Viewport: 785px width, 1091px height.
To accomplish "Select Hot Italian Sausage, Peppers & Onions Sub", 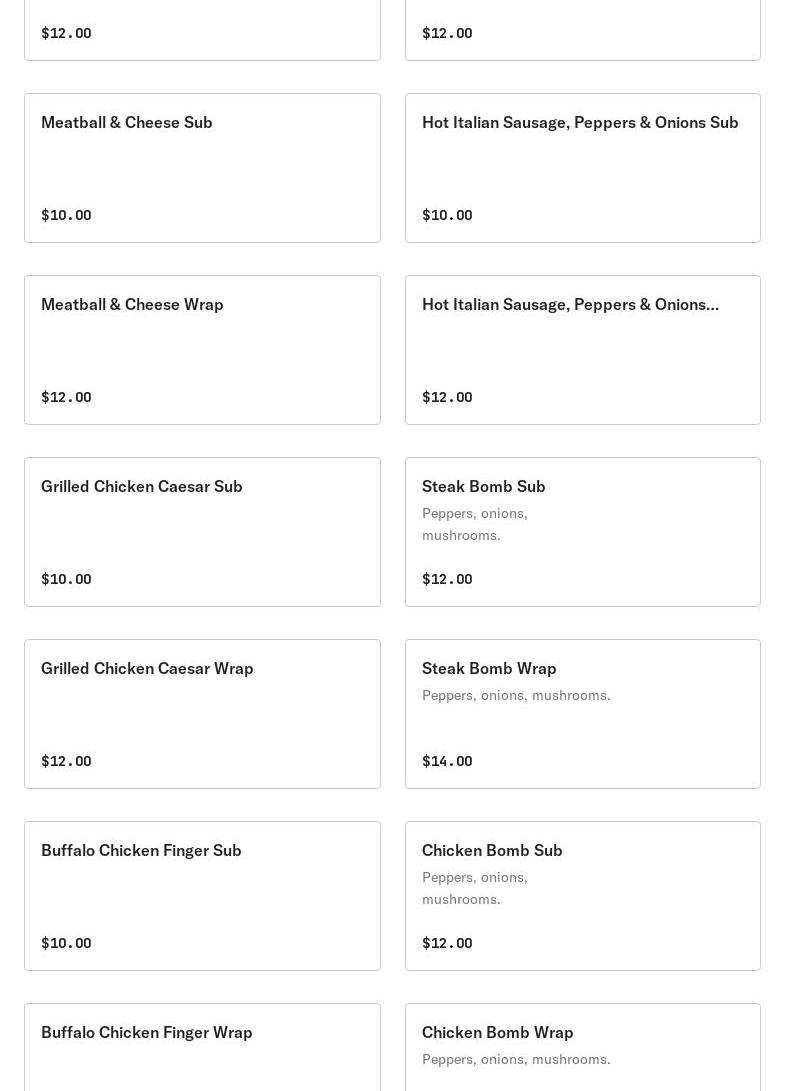I will (x=580, y=122).
